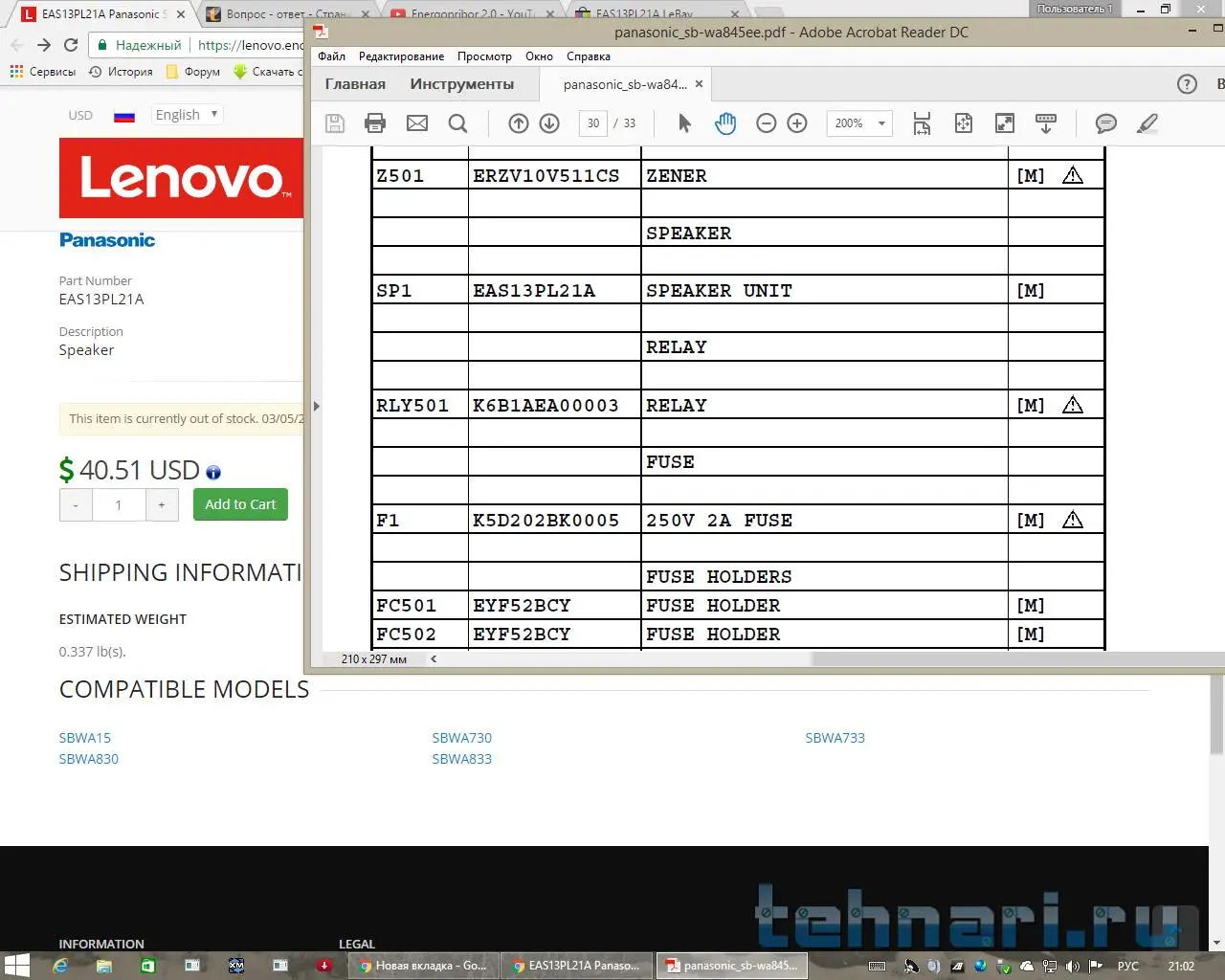1225x980 pixels.
Task: Open the Файл menu
Action: pos(331,56)
